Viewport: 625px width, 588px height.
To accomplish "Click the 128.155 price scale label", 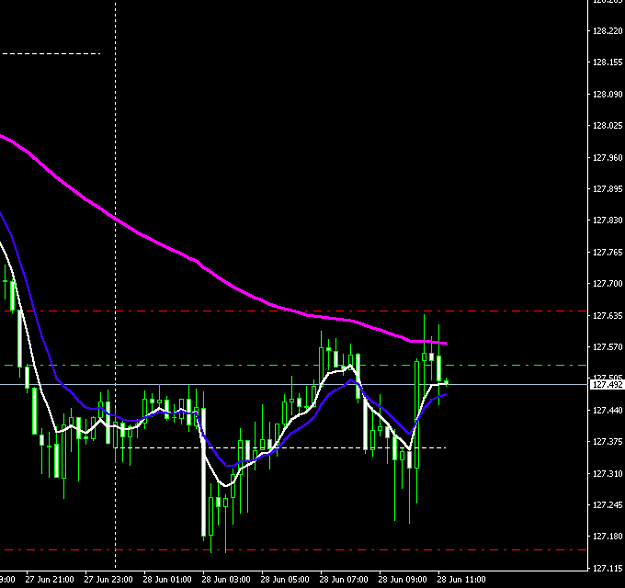I will [607, 63].
